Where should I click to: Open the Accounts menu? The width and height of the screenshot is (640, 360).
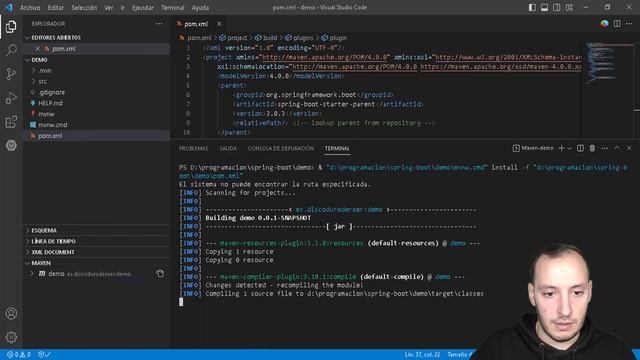point(11,313)
